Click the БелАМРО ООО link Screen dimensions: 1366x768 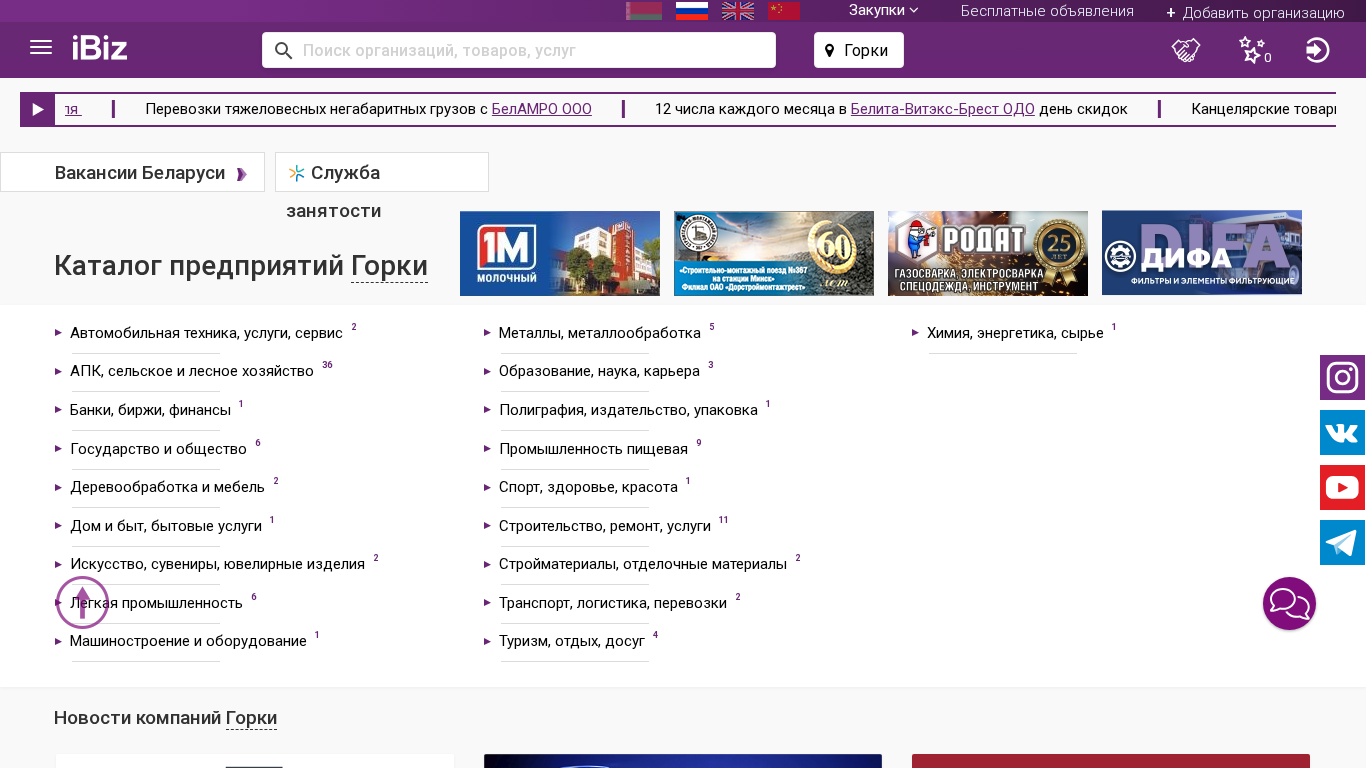(x=541, y=109)
